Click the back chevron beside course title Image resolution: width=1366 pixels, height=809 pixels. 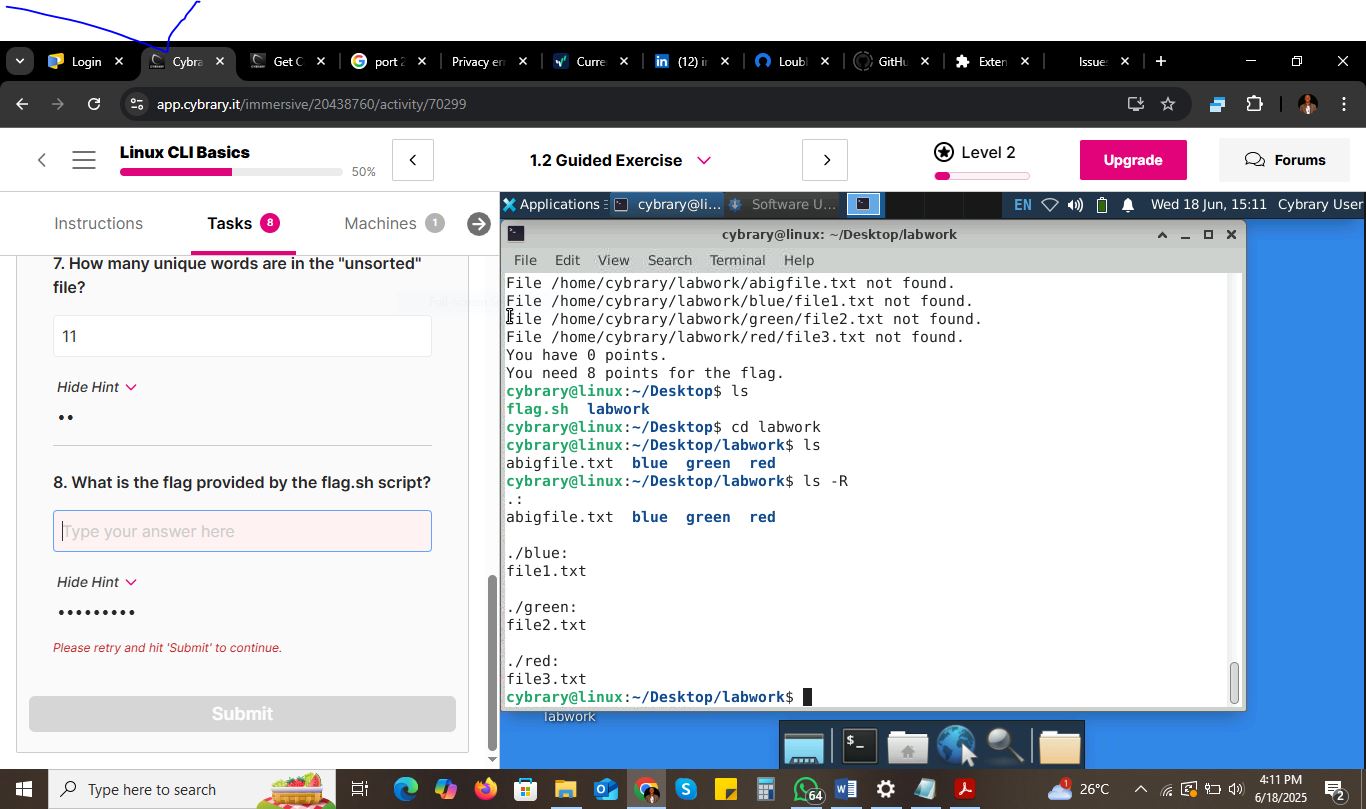(42, 160)
